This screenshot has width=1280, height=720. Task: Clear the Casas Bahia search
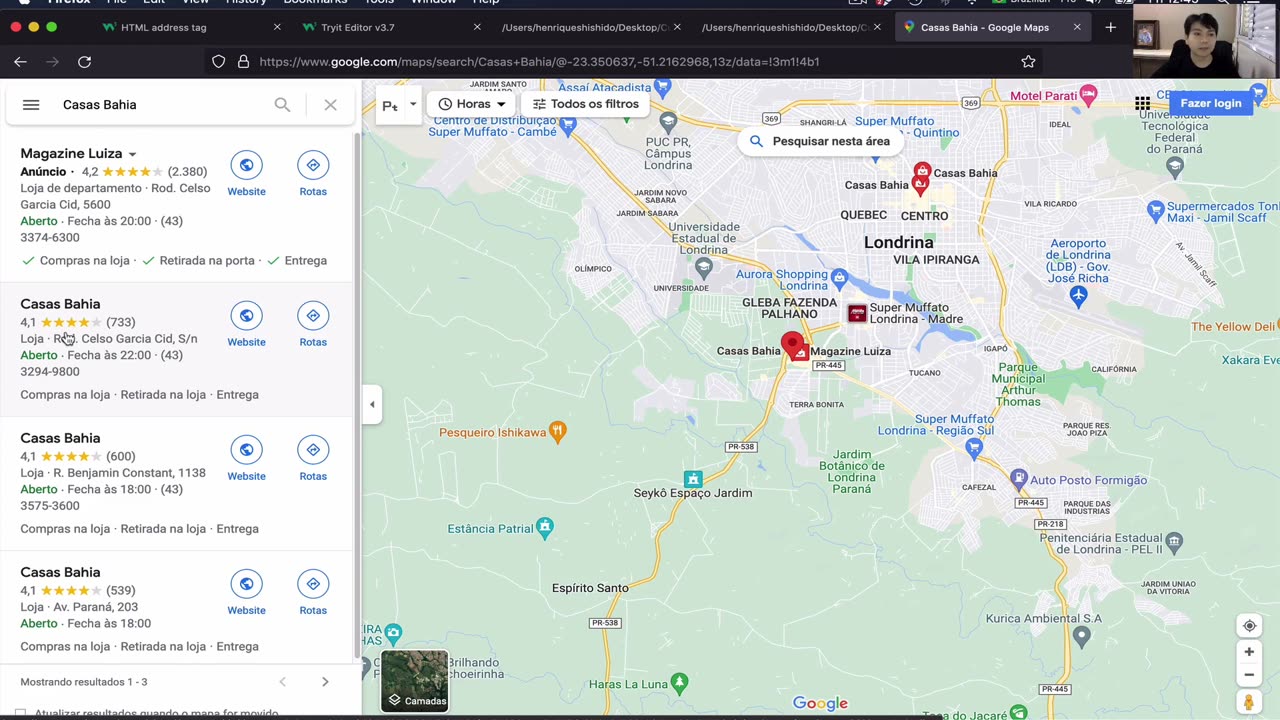[330, 104]
